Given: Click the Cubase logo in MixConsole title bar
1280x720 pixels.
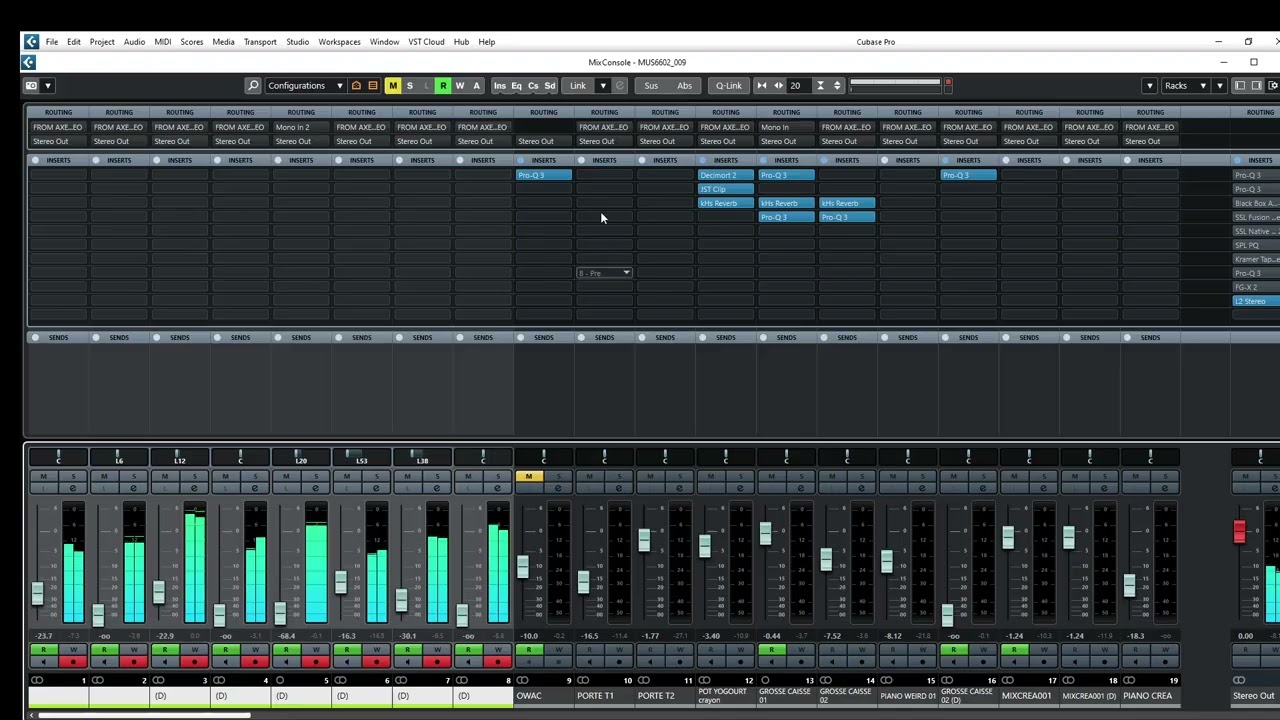Looking at the screenshot, I should pos(29,62).
